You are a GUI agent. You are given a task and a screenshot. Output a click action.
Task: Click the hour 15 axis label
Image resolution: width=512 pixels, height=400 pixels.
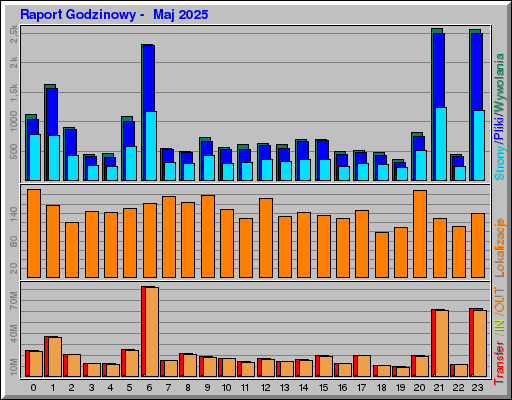click(323, 388)
